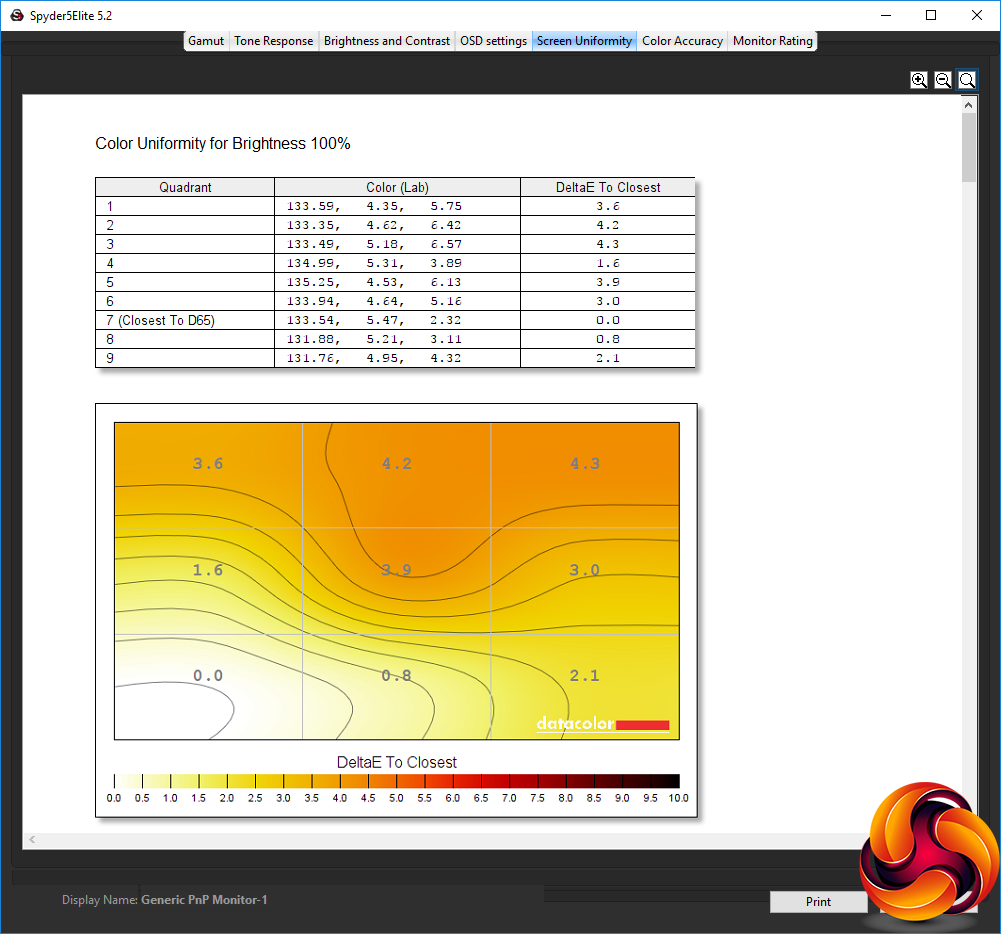Click the zoom out magnifier icon
The image size is (1001, 934).
tap(943, 80)
